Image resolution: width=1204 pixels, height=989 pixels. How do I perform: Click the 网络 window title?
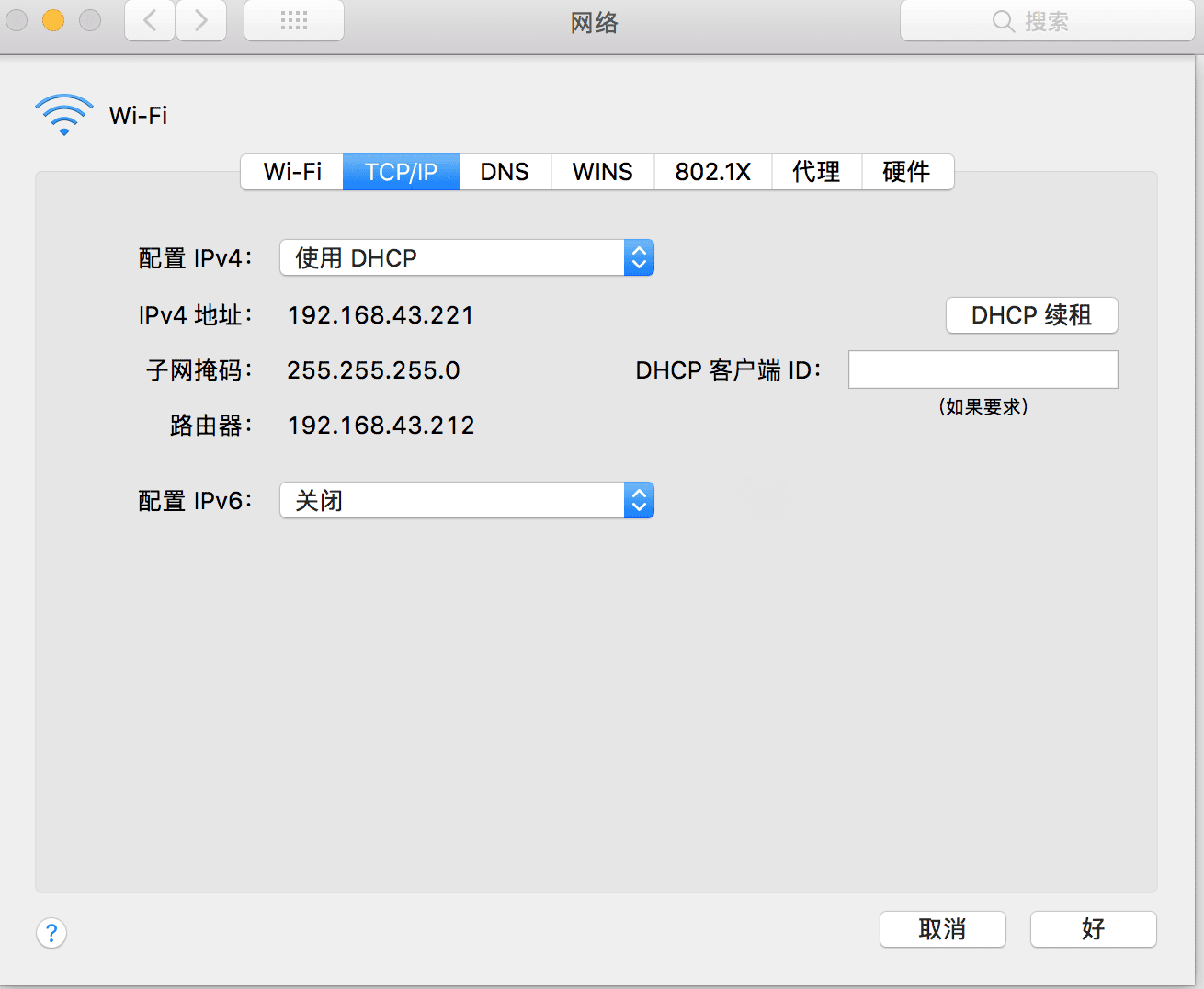click(595, 22)
